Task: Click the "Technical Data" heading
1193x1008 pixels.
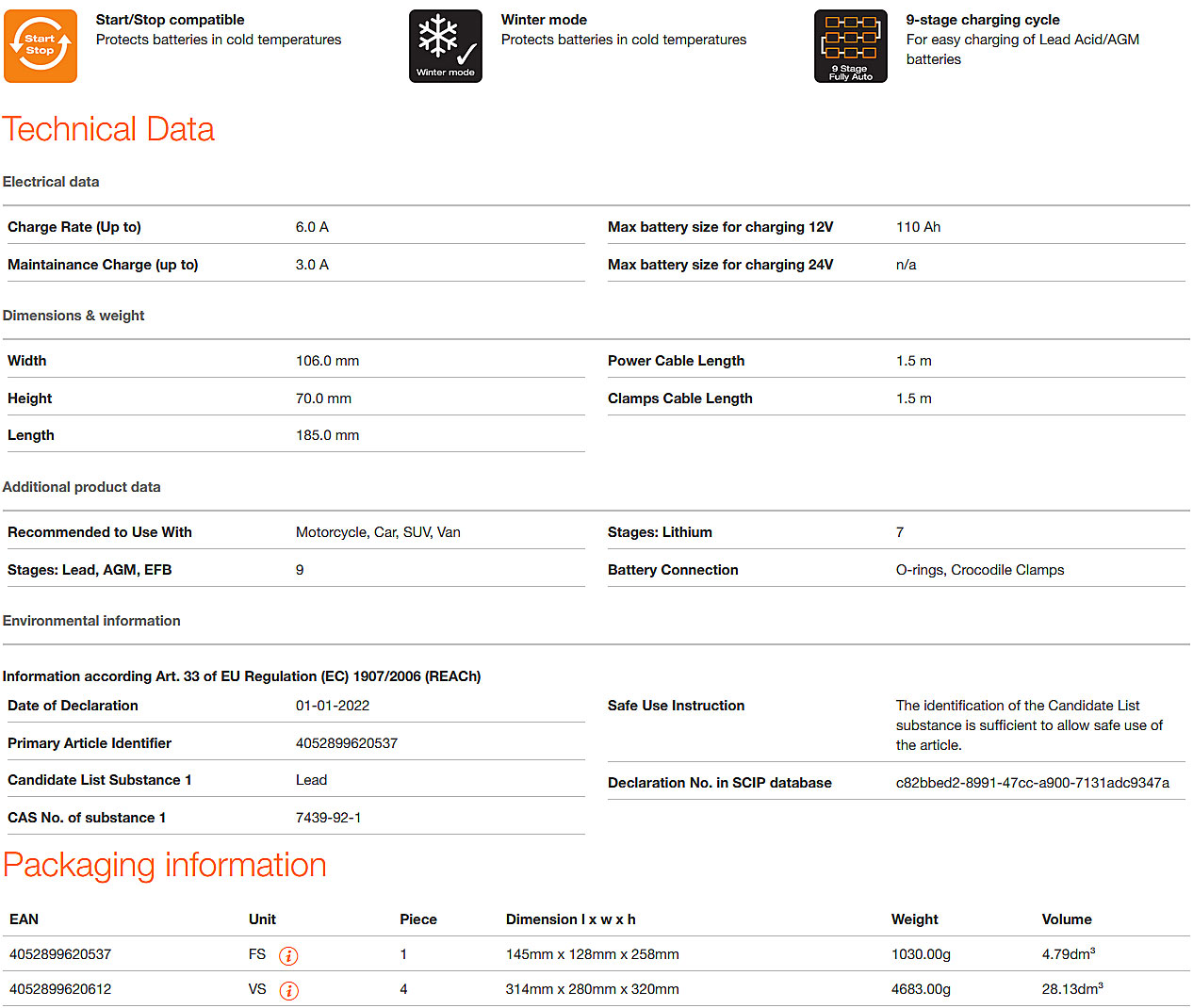Action: [x=108, y=129]
